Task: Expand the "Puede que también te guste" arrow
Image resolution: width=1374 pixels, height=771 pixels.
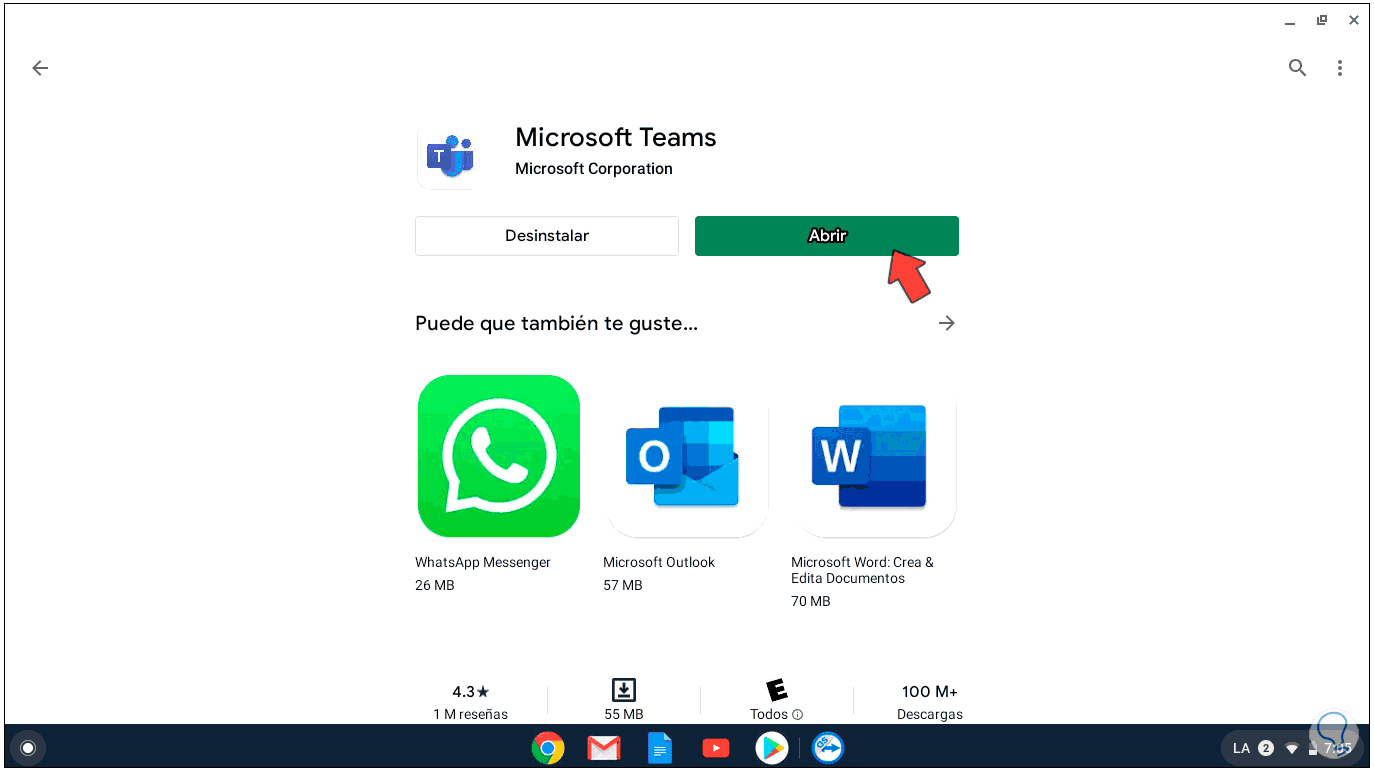Action: (x=947, y=323)
